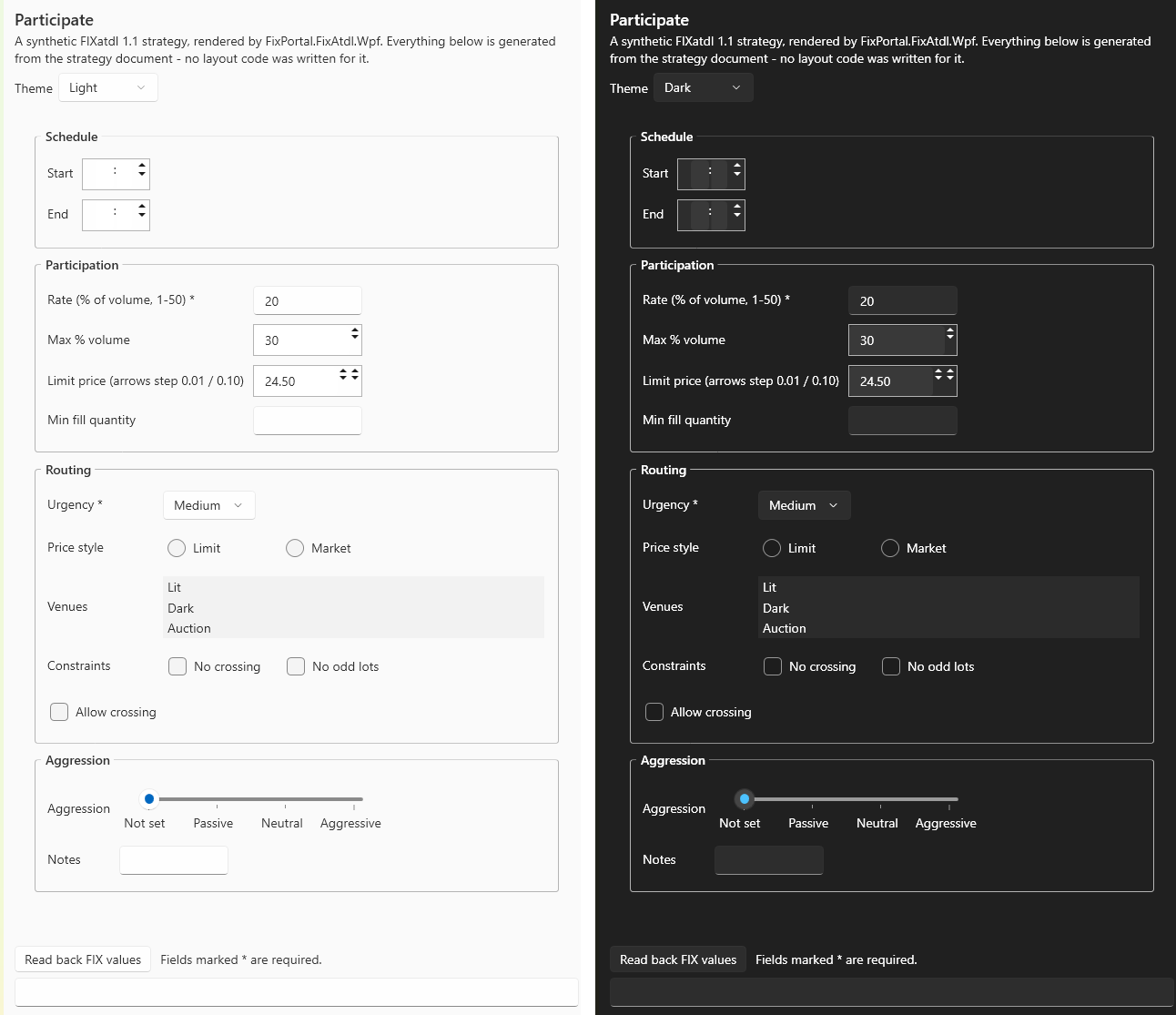Screen dimensions: 1176x1015
Task: Choose Lit venue in light panel list
Action: click(353, 587)
